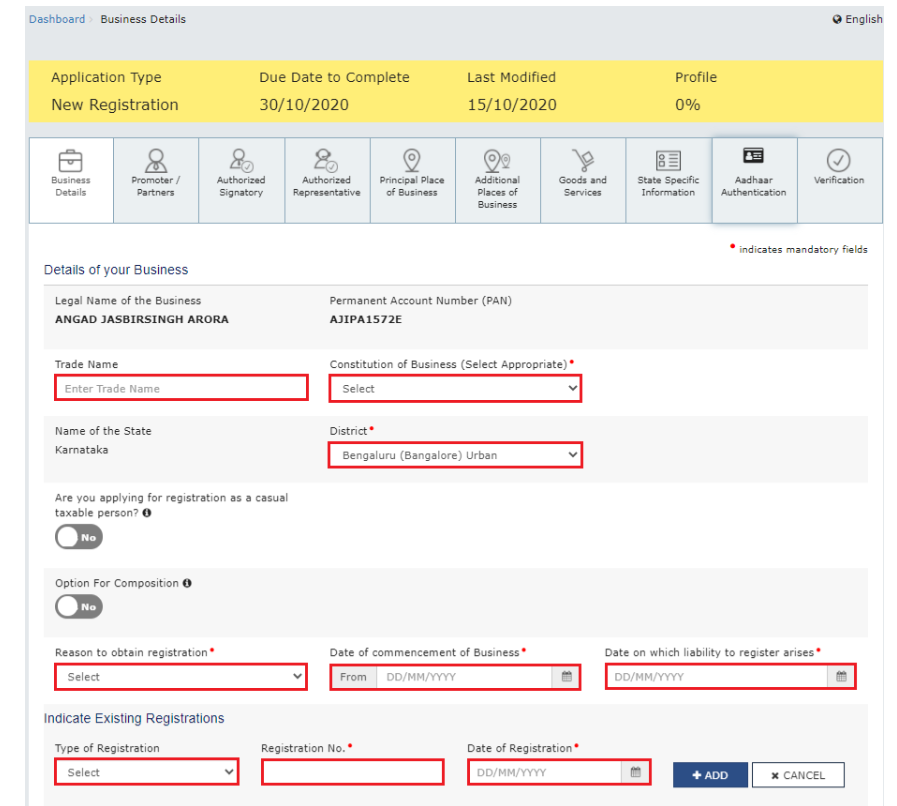Open Reason to obtain registration dropdown
Image resolution: width=897 pixels, height=806 pixels.
click(181, 677)
